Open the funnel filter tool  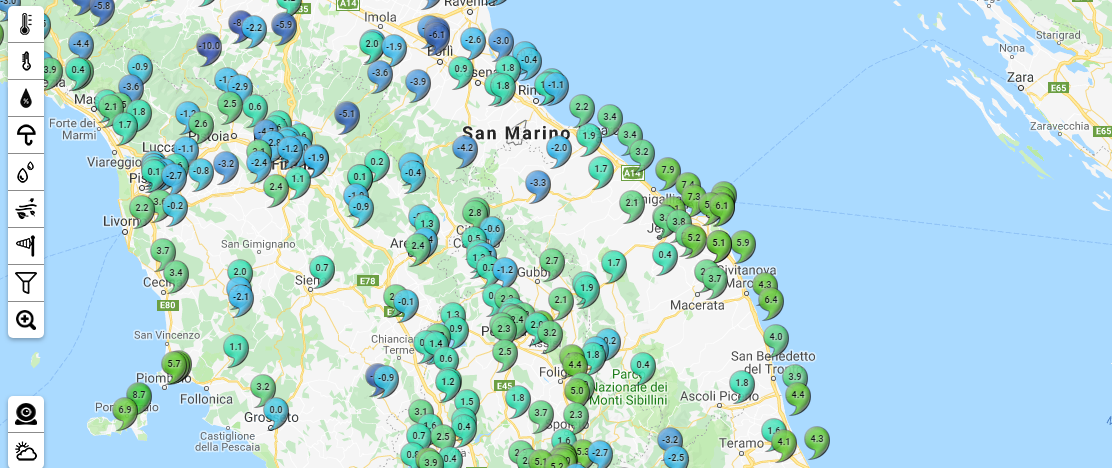(x=26, y=283)
